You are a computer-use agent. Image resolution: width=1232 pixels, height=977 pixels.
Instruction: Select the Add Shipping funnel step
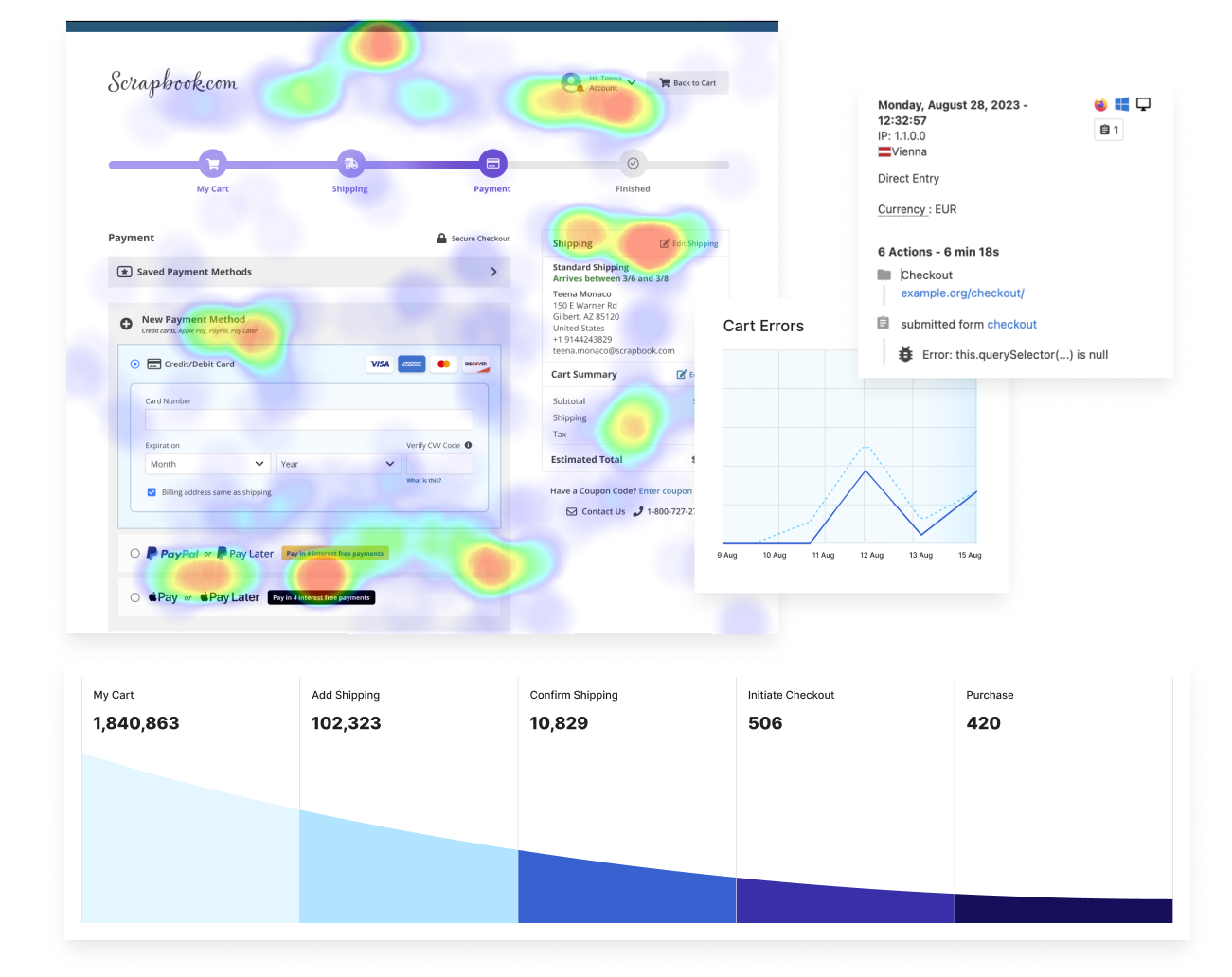tap(409, 800)
